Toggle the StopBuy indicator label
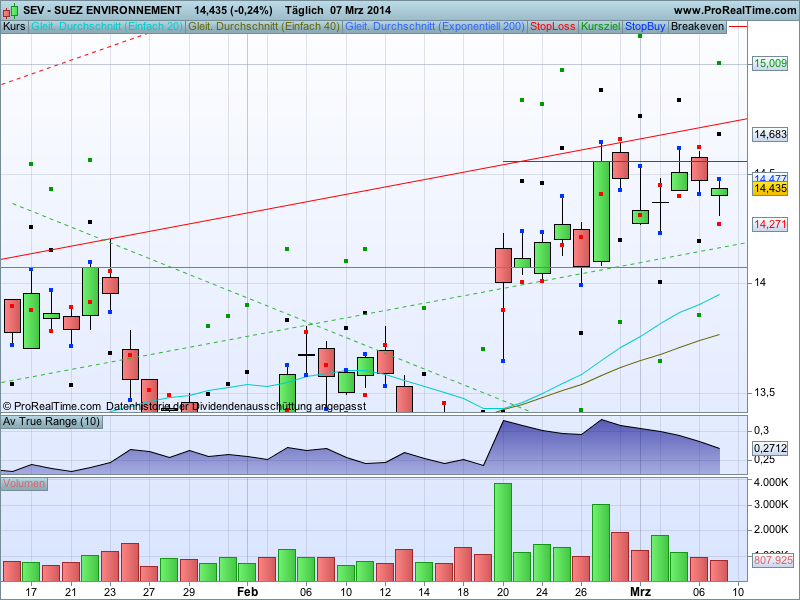Image resolution: width=800 pixels, height=600 pixels. coord(645,27)
